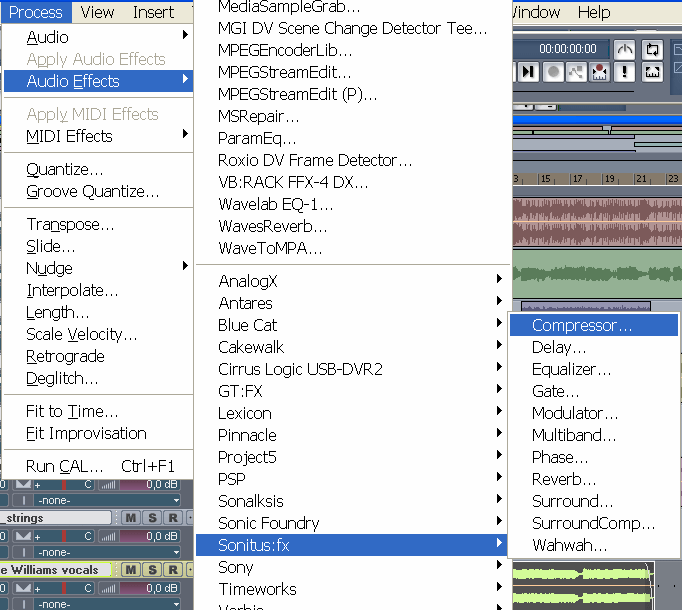Viewport: 682px width, 610px height.
Task: Select Modulator effect
Action: pos(594,413)
